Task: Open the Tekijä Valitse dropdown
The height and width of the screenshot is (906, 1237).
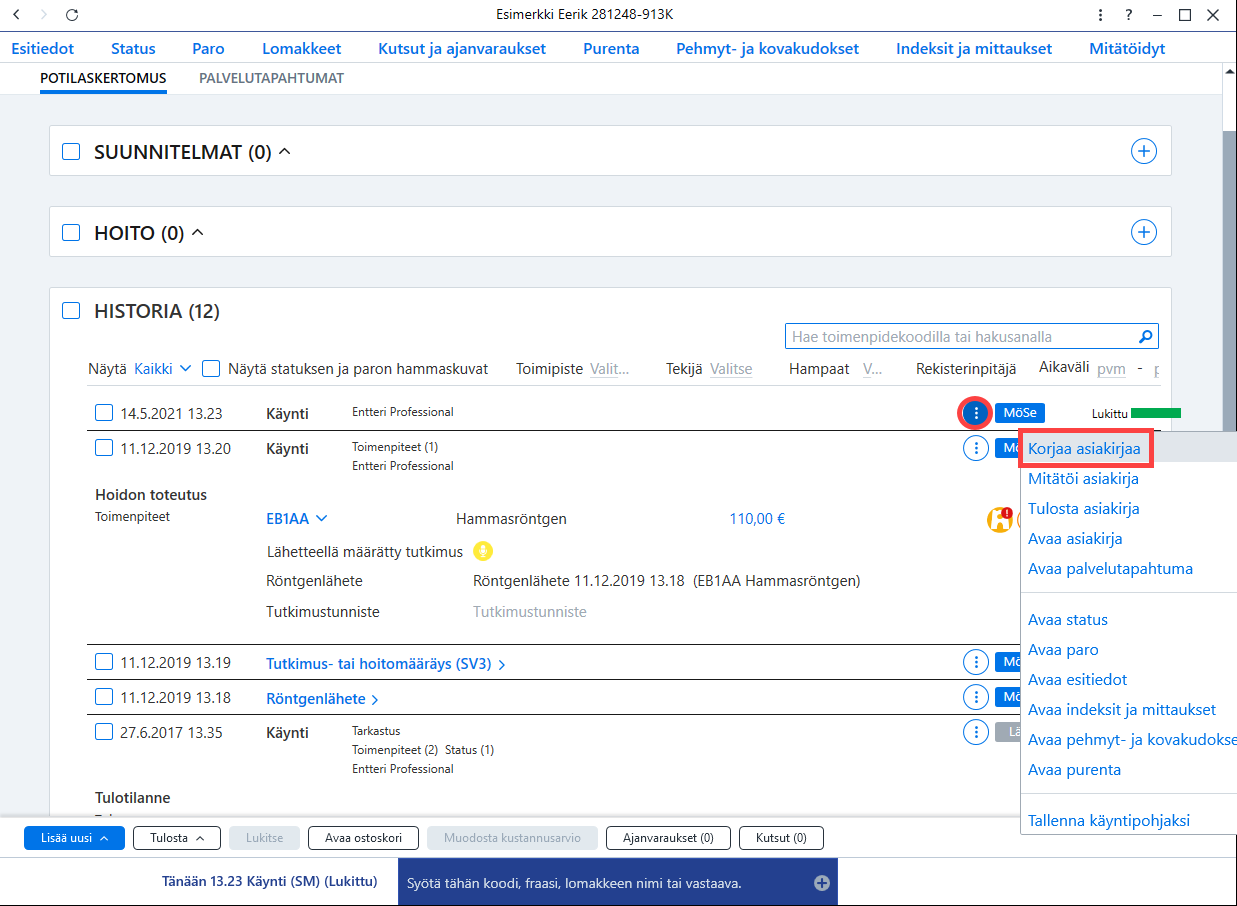Action: click(731, 369)
